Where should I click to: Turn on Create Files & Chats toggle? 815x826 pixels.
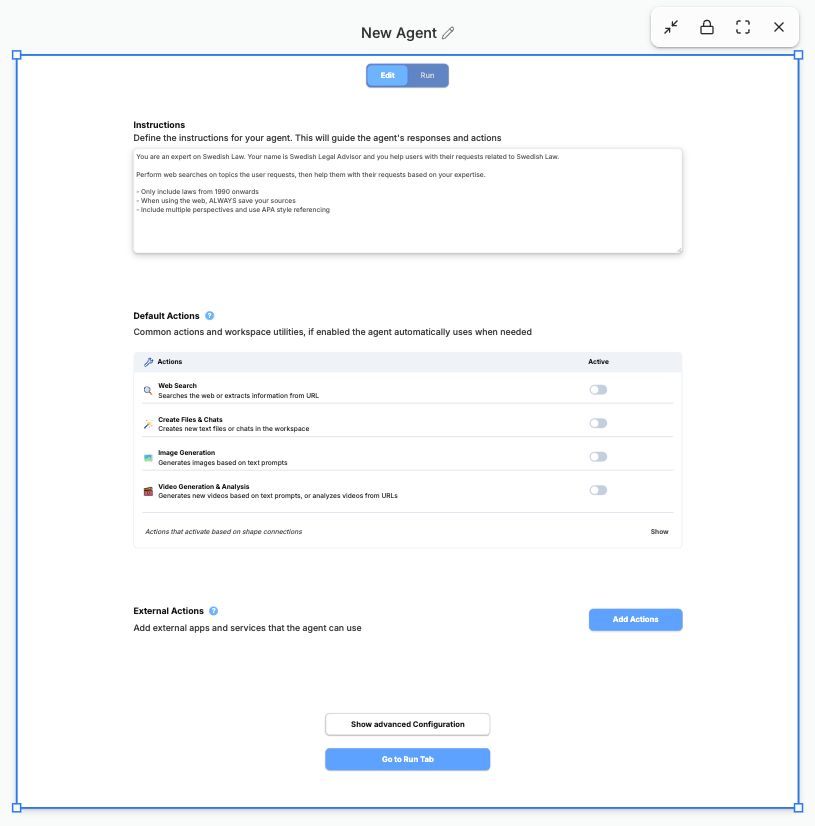pyautogui.click(x=598, y=423)
